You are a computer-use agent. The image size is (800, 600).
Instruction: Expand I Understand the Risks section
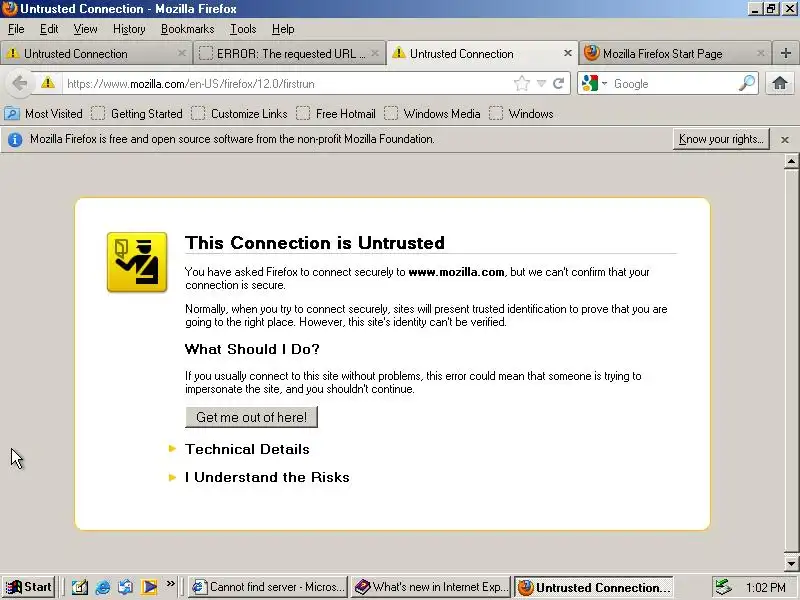coord(267,477)
